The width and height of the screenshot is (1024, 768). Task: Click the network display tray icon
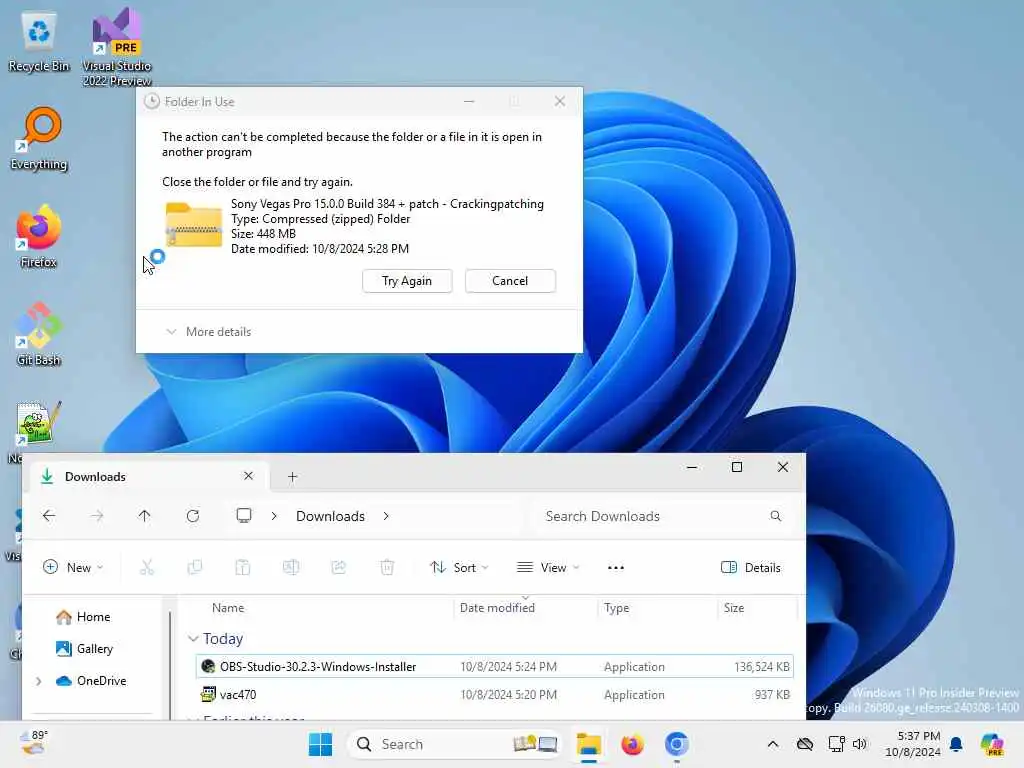[x=836, y=744]
